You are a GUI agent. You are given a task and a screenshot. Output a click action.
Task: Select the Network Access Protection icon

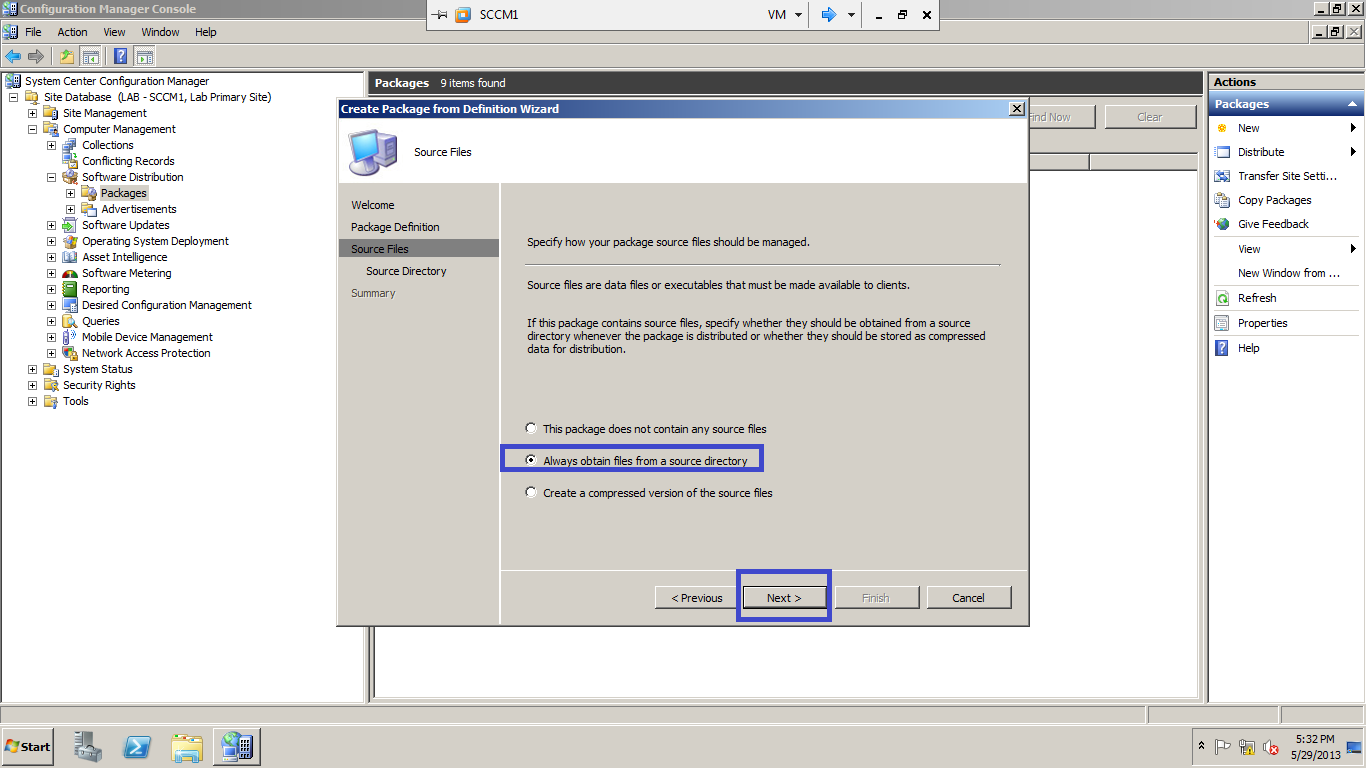coord(70,353)
